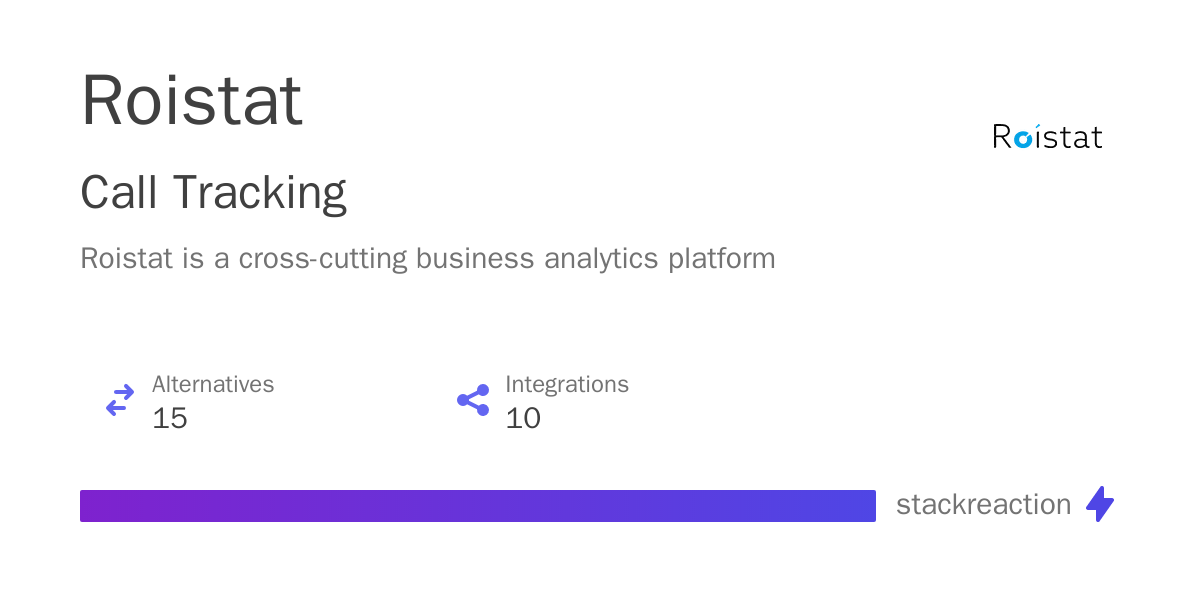Click the stackreaction lightning bolt icon
1200x600 pixels.
pos(1100,504)
